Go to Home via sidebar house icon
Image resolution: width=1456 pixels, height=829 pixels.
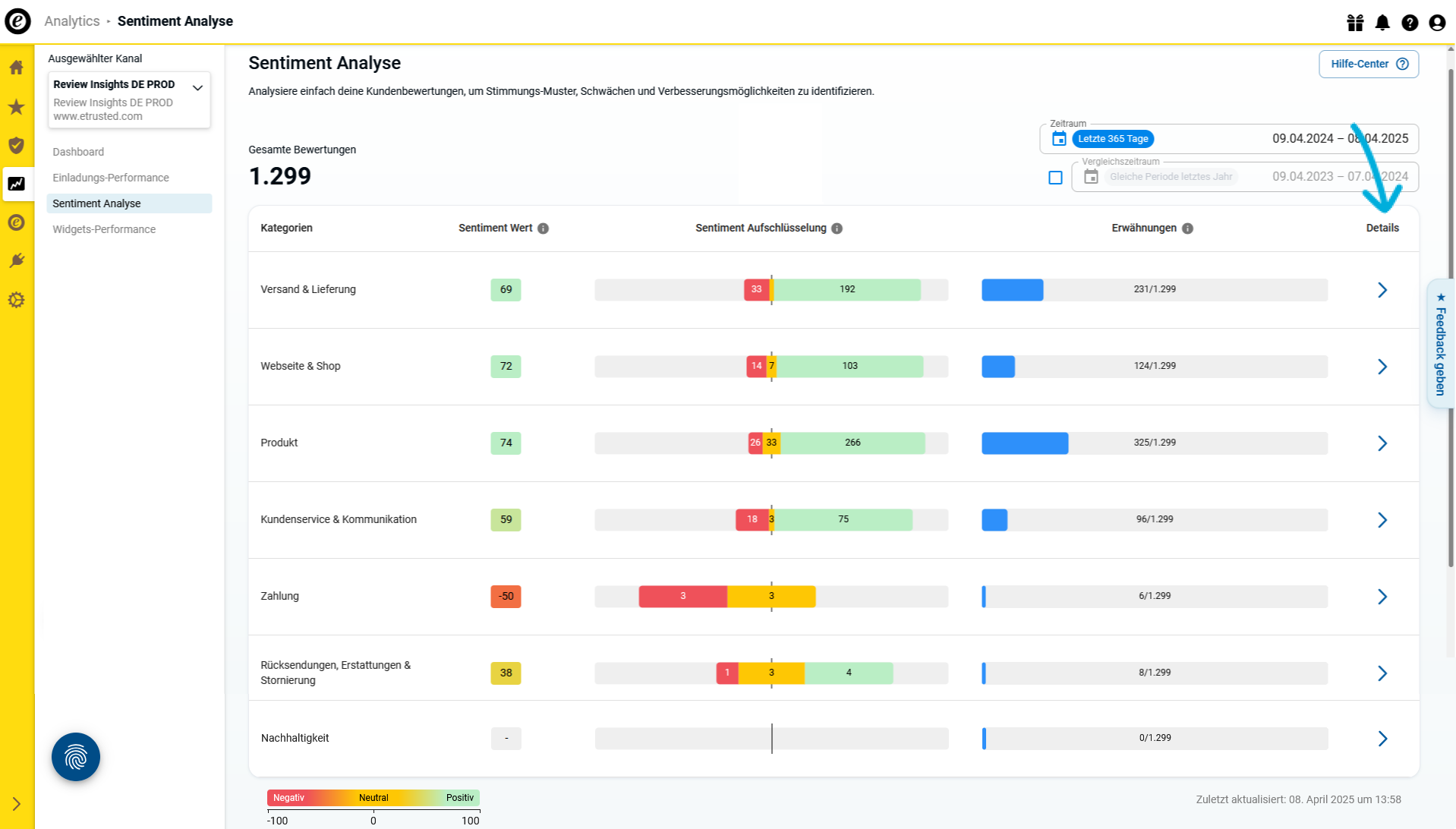[17, 68]
